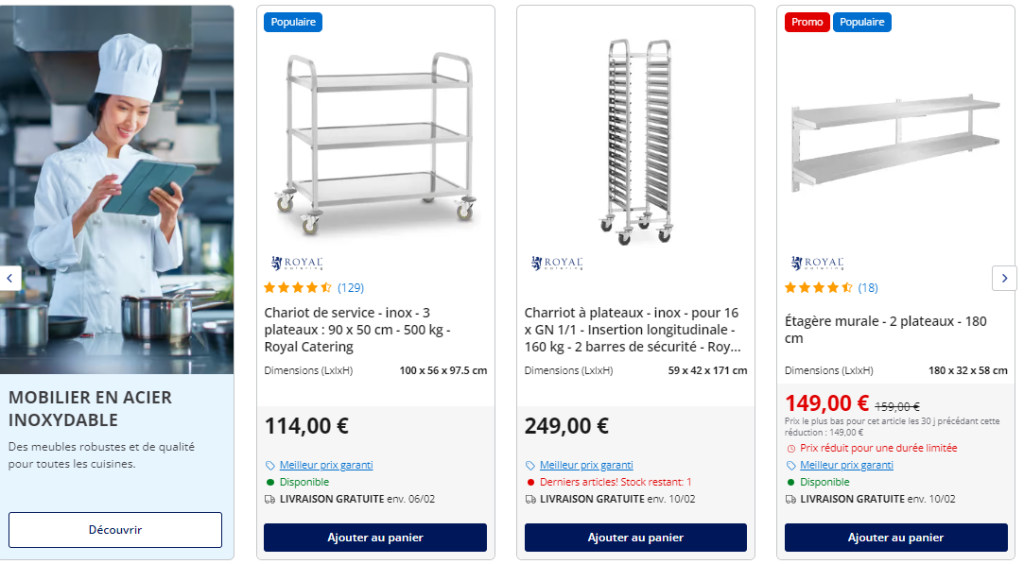This screenshot has height=564, width=1024.
Task: Click the right carousel arrow
Action: (1004, 278)
